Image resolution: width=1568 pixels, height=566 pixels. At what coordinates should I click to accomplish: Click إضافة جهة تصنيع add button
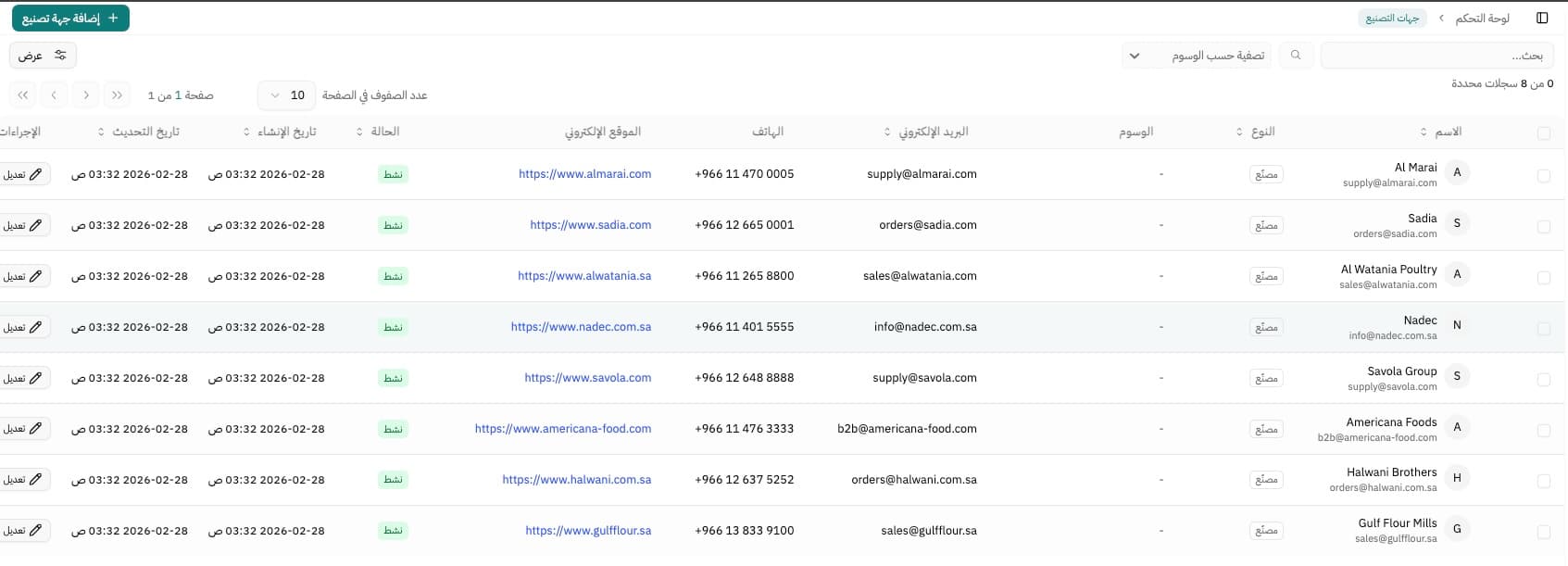pos(70,18)
